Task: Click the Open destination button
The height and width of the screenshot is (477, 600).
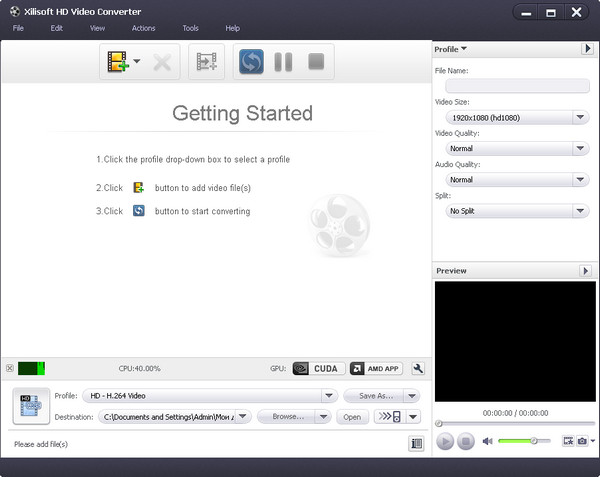Action: 352,416
